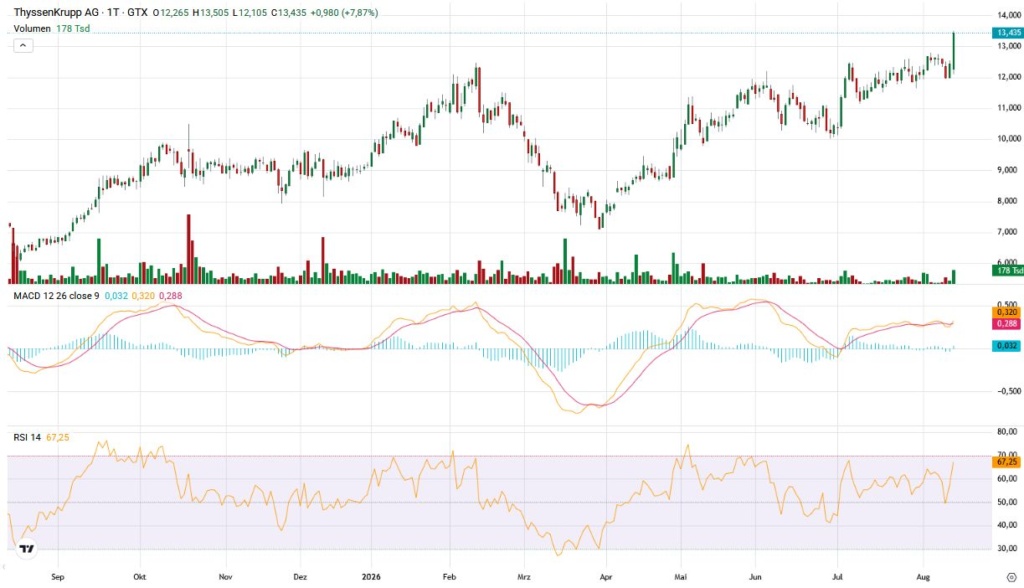Screen dimensions: 1024x588
Task: Click the 14,000 price axis value
Action: pyautogui.click(x=1009, y=15)
